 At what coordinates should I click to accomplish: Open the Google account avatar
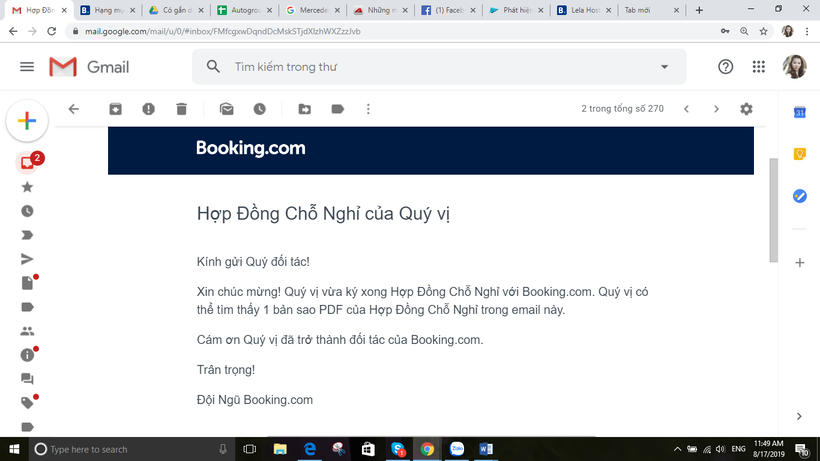tap(794, 67)
